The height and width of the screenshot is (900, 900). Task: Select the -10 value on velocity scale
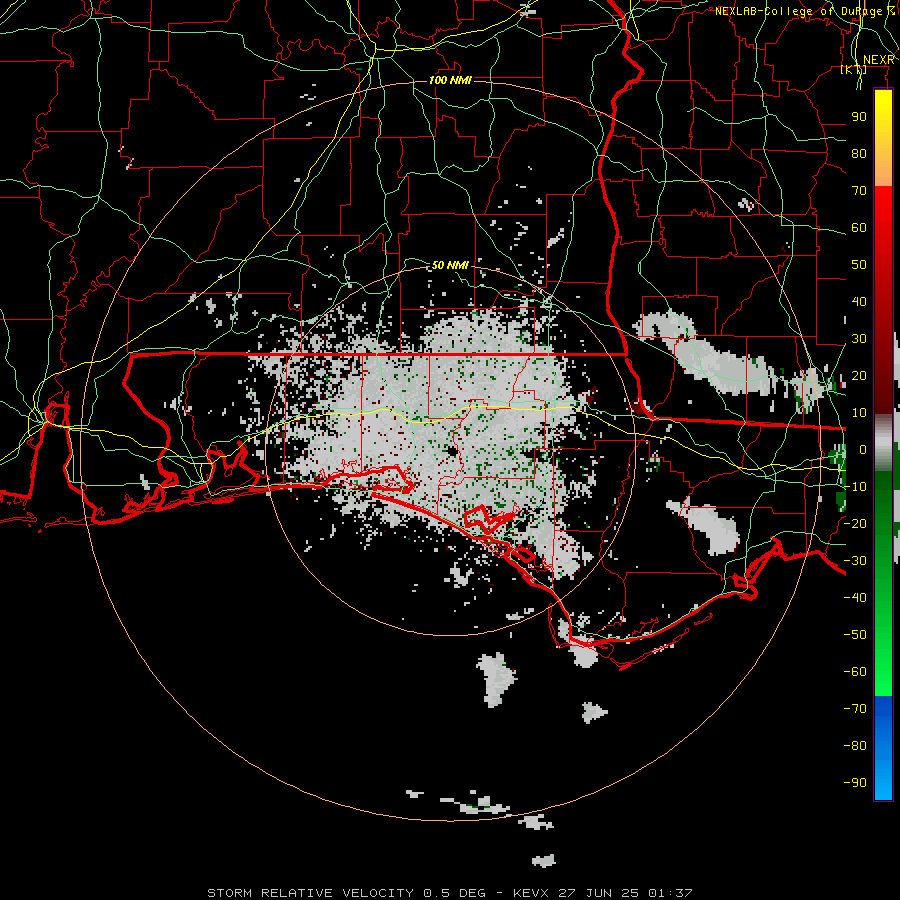855,487
